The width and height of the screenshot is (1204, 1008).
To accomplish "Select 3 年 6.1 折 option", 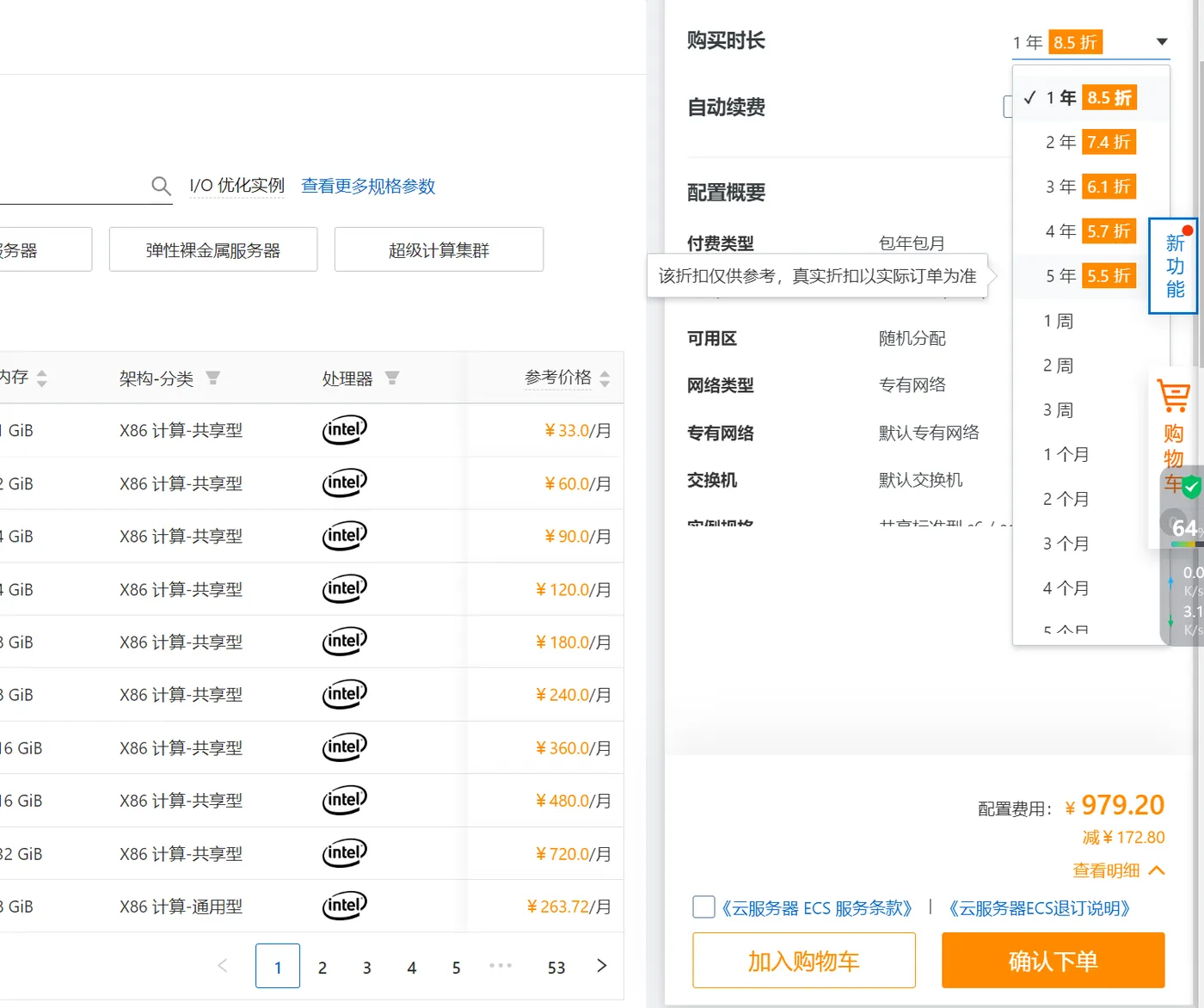I will click(x=1091, y=187).
